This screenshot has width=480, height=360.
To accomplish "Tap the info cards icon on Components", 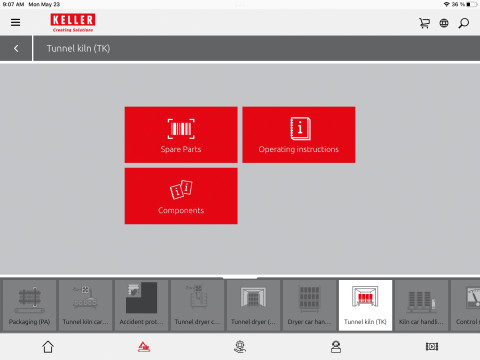I will pyautogui.click(x=181, y=190).
